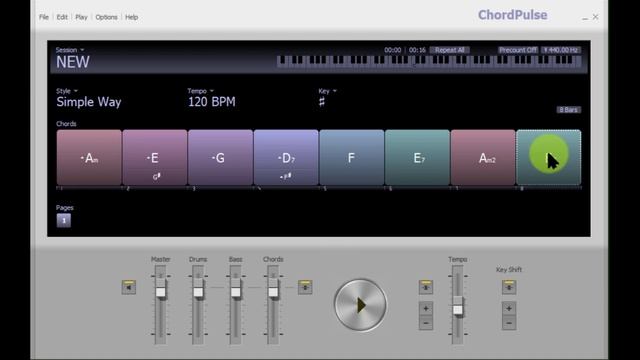Decrease tempo with the minus button
Screen dimensions: 640x360
pos(426,323)
